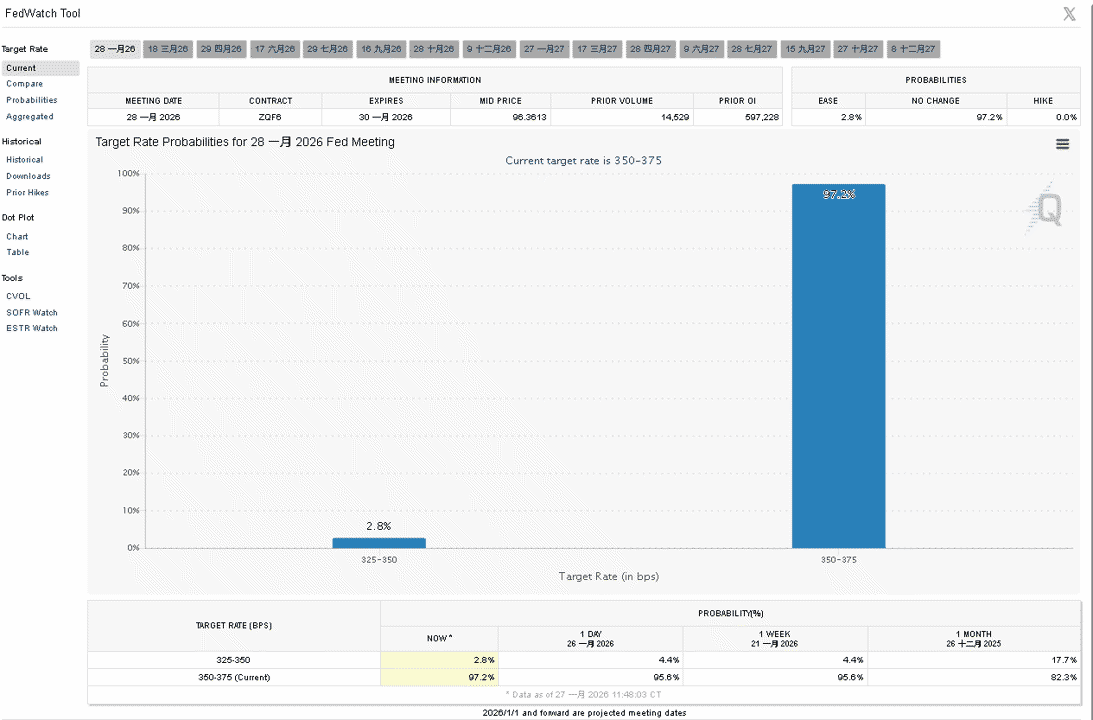1093x720 pixels.
Task: Go to the Probabilities view
Action: pyautogui.click(x=31, y=100)
